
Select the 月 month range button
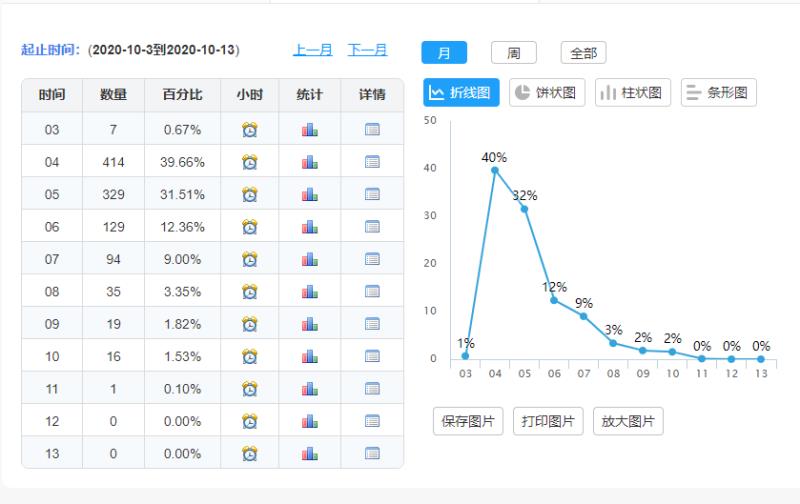(444, 52)
